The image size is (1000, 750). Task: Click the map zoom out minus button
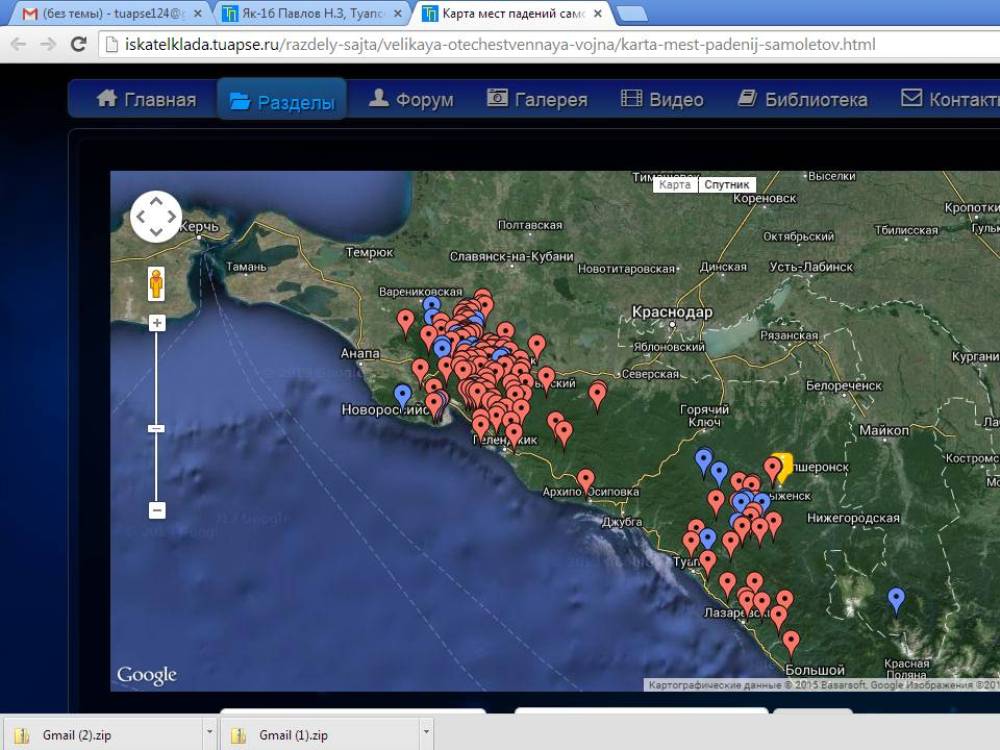point(156,510)
